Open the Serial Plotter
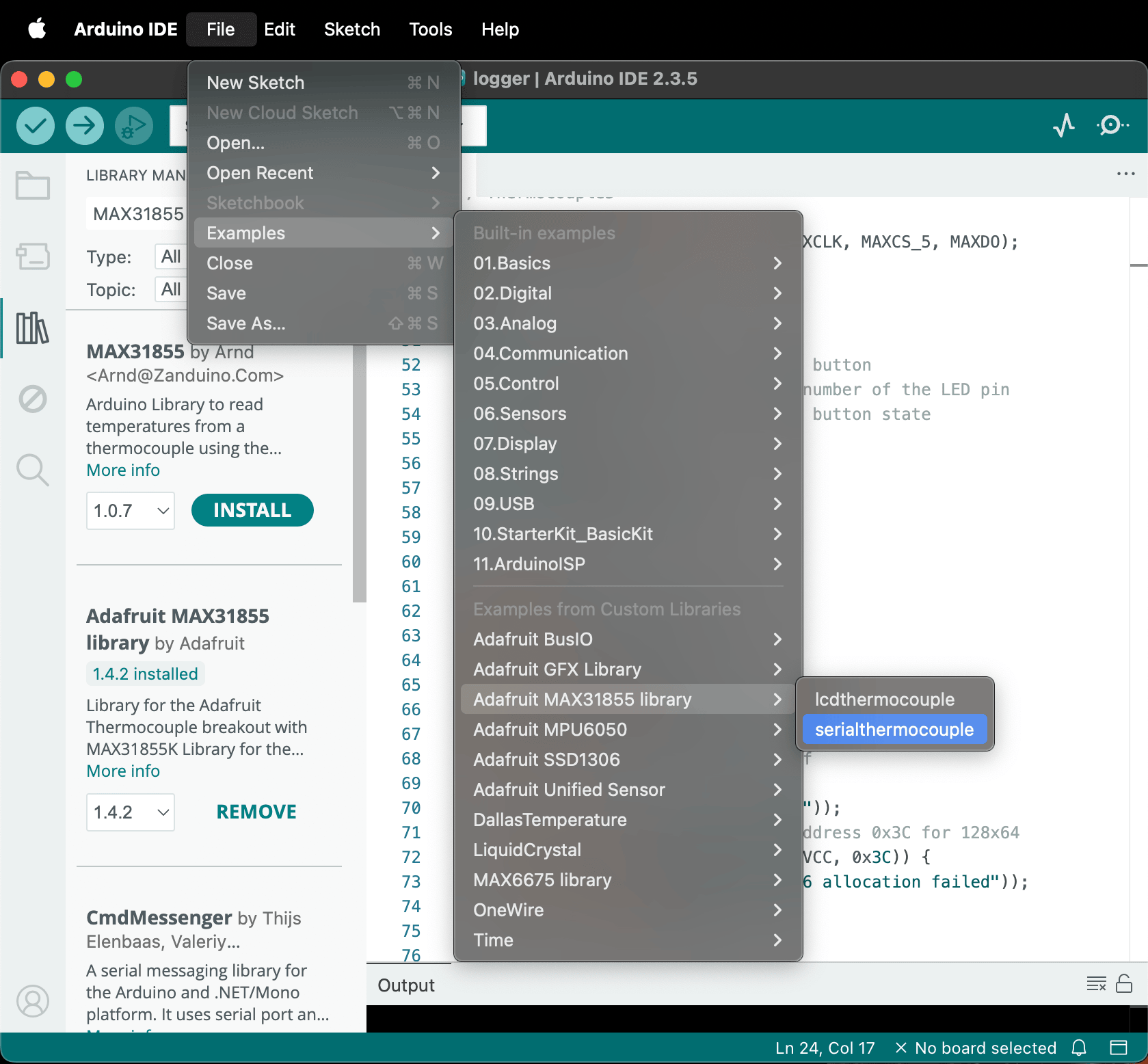Viewport: 1148px width, 1064px height. (x=1064, y=125)
